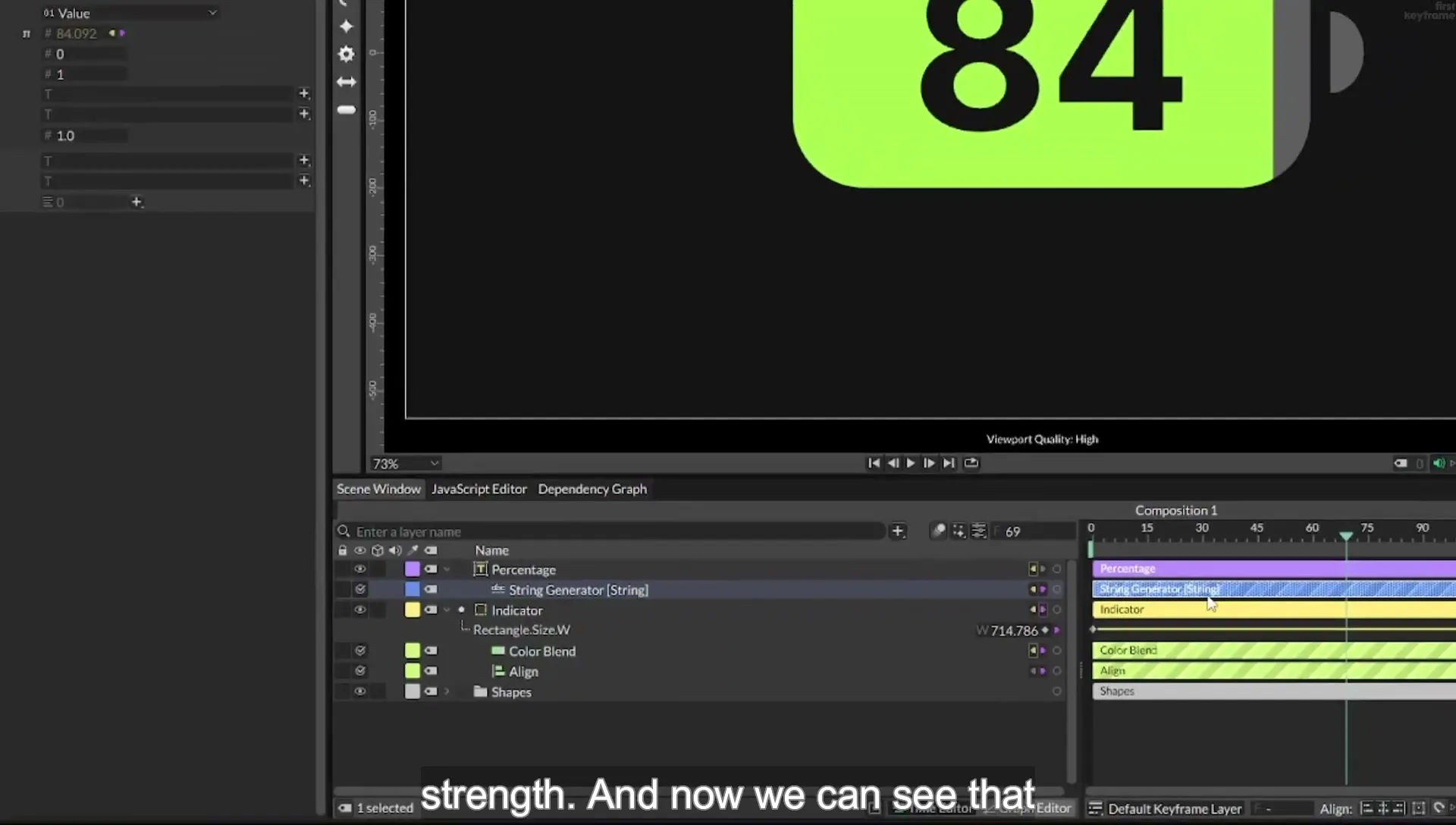Click the sparkle selection icon in the Scene Window
The width and height of the screenshot is (1456, 825).
pos(959,531)
